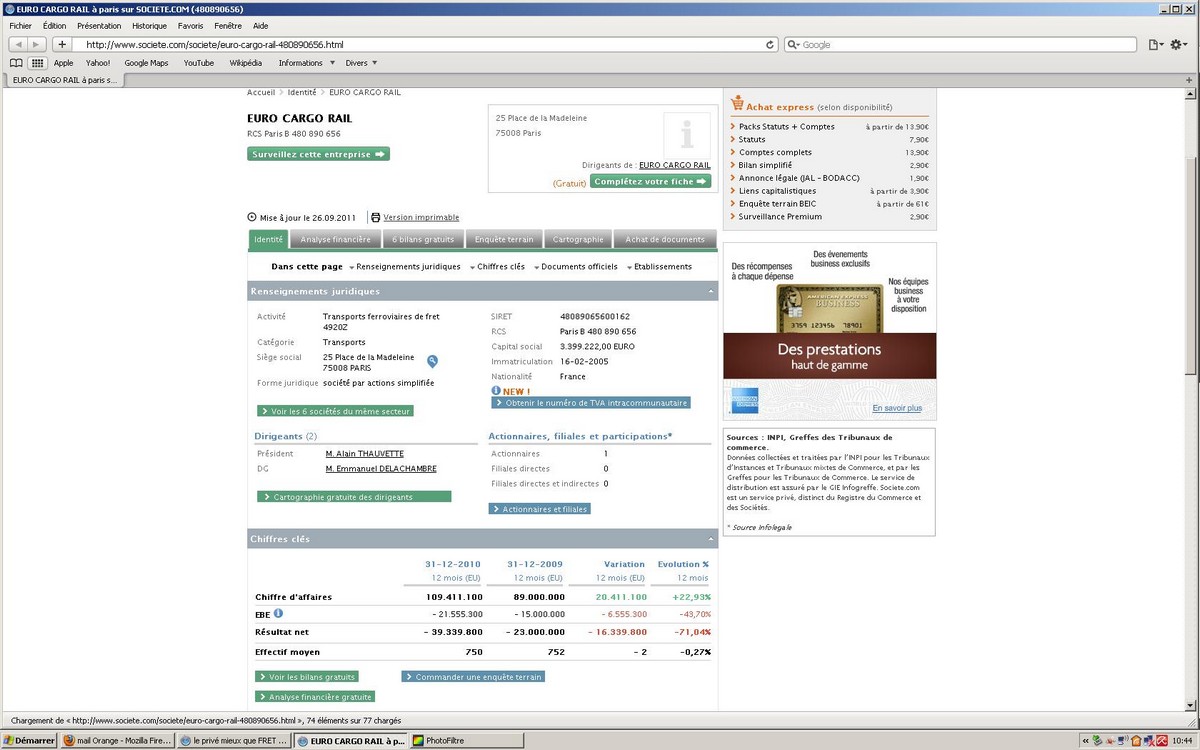Viewport: 1200px width, 750px height.
Task: Click the map pin beside Siège social
Action: [432, 361]
